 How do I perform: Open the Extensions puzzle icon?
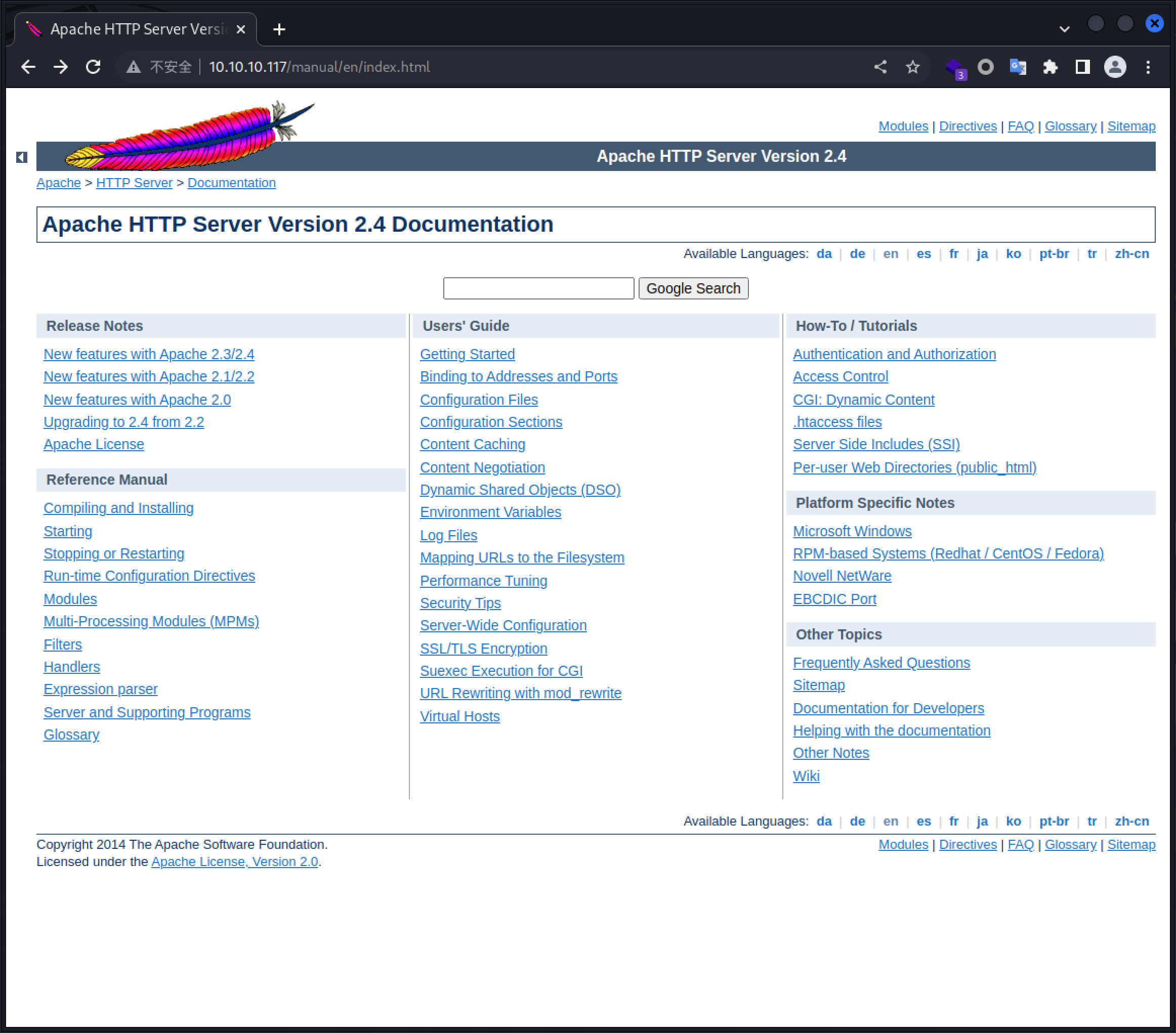click(1050, 67)
